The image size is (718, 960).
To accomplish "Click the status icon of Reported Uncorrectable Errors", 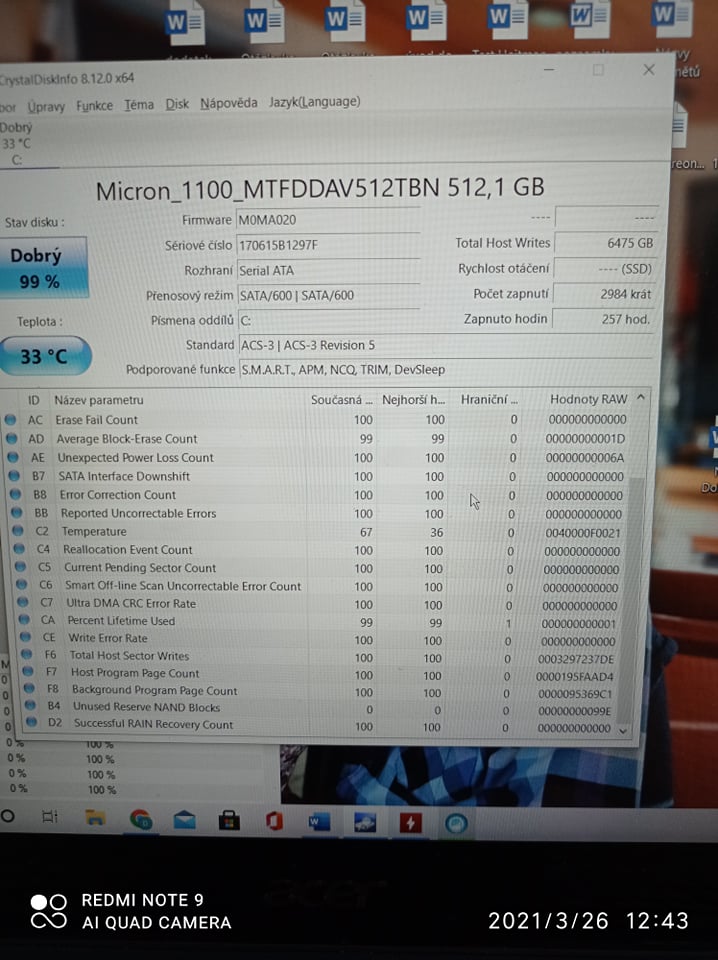I will (17, 512).
